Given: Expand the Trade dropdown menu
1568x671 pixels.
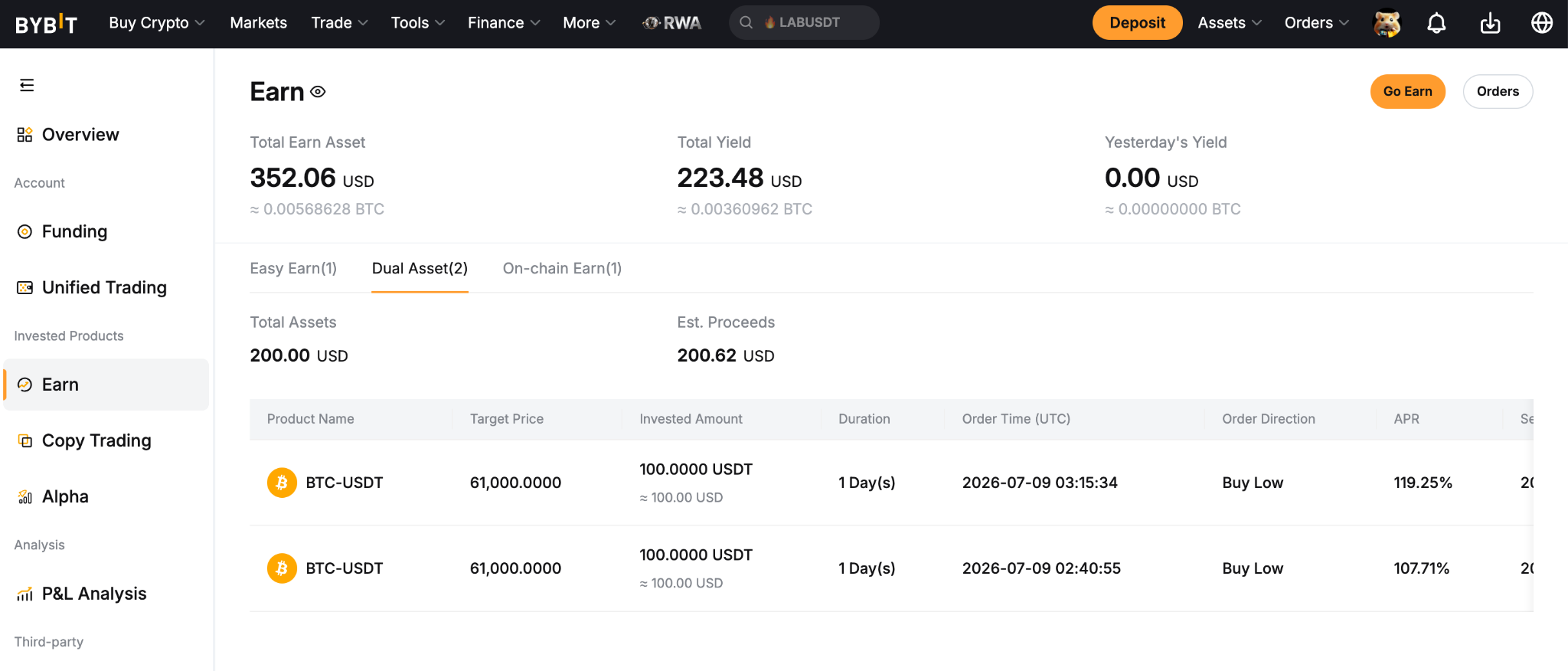Looking at the screenshot, I should tap(340, 23).
